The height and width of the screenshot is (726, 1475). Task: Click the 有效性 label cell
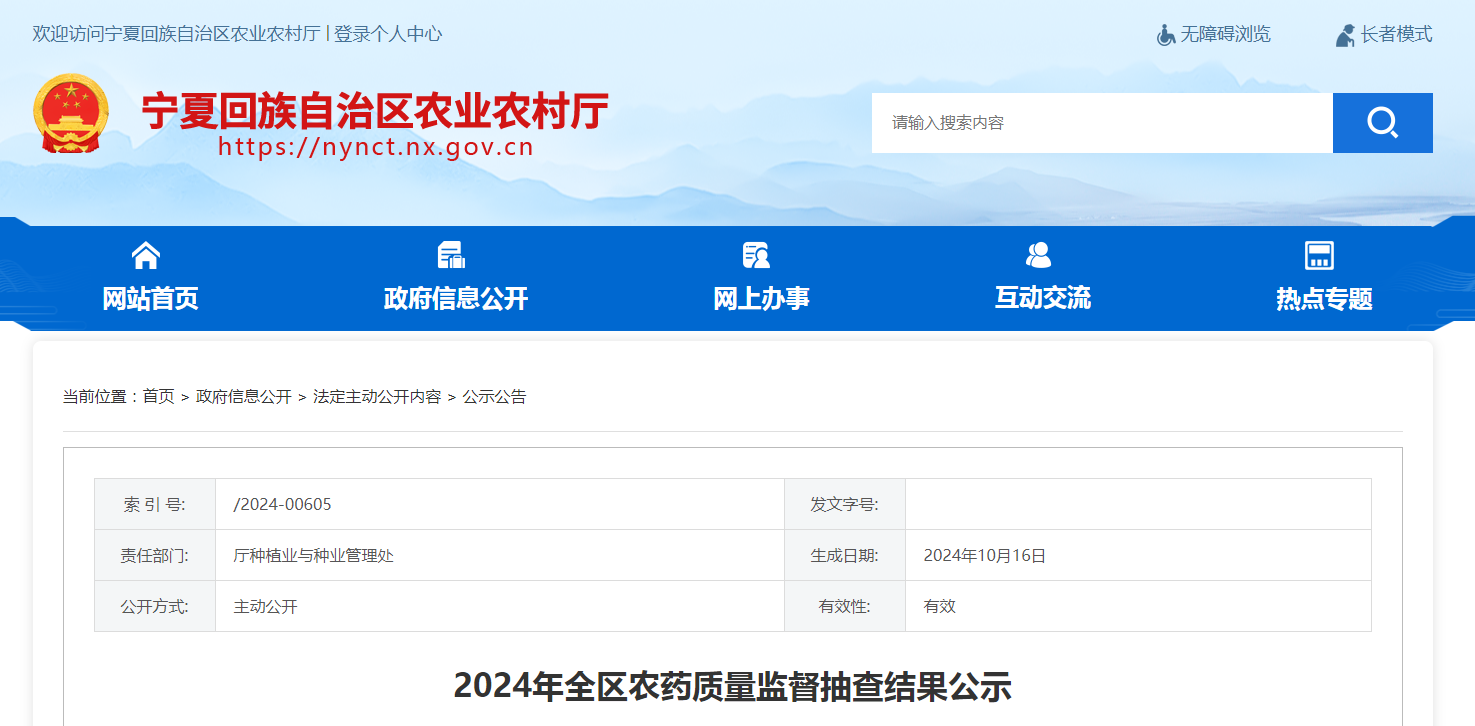(845, 606)
